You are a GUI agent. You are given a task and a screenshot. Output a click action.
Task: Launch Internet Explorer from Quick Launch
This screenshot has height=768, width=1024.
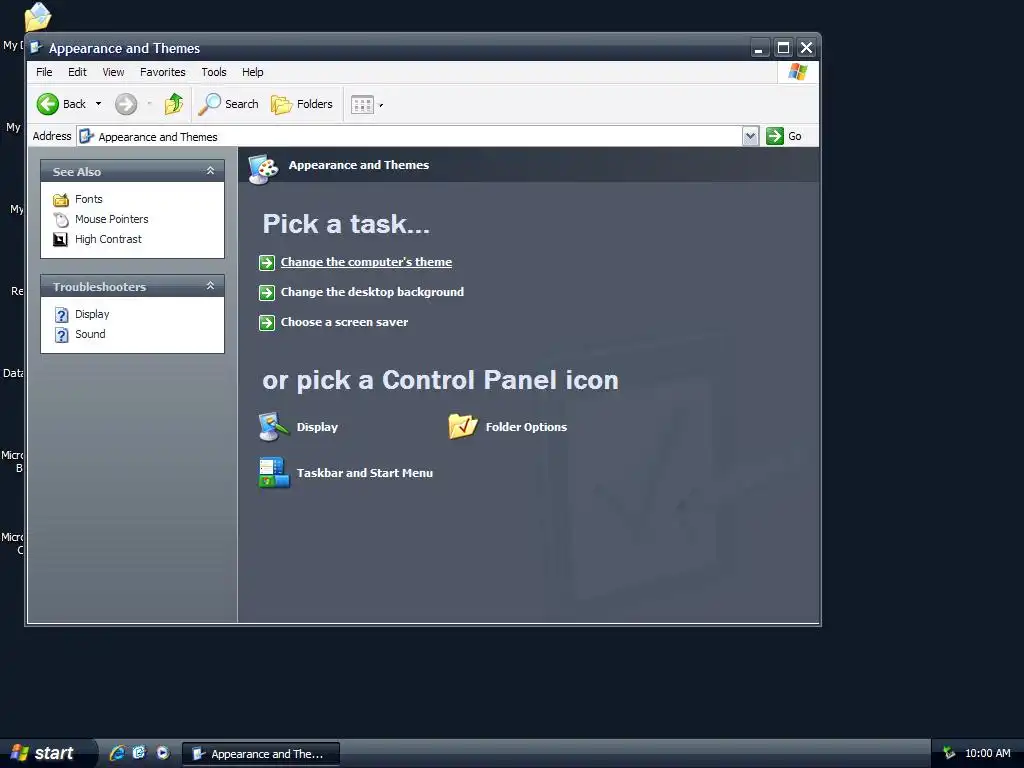tap(118, 753)
